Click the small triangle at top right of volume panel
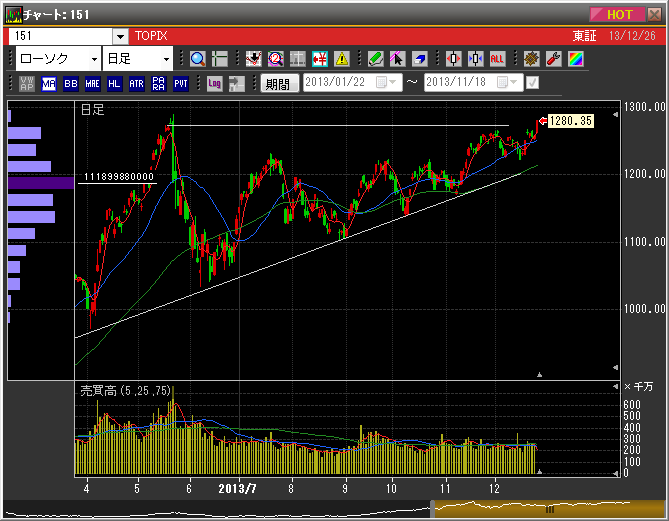The height and width of the screenshot is (521, 669). coord(615,387)
